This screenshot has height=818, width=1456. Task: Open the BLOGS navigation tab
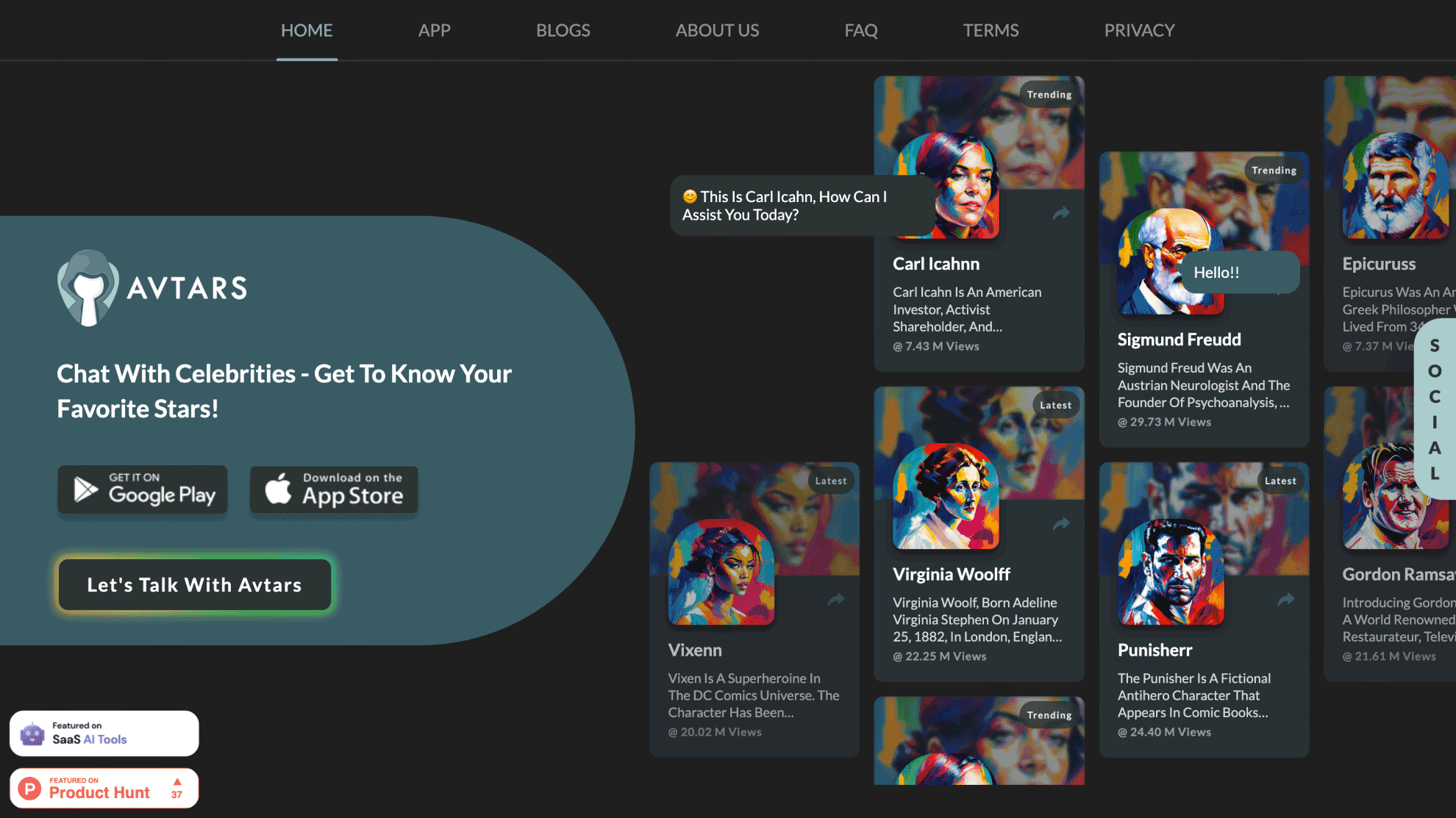pos(563,30)
